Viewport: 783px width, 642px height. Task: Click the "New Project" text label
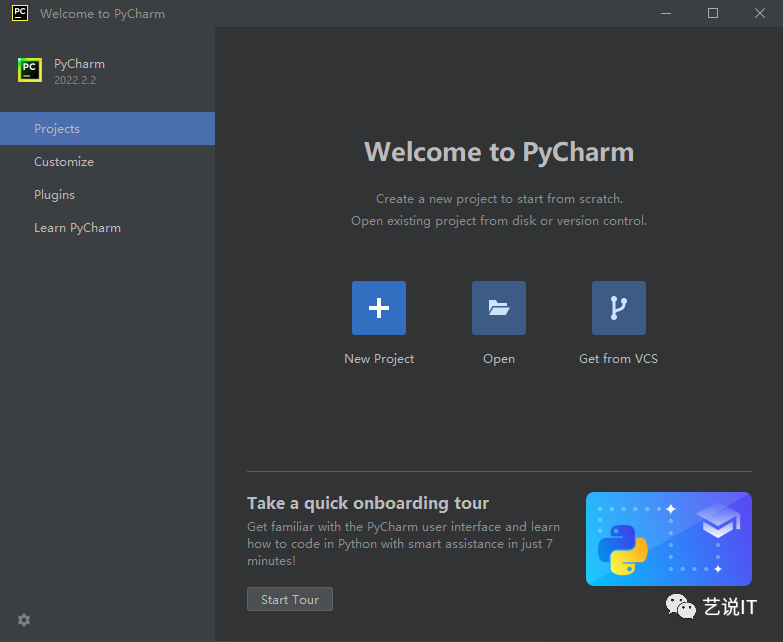coord(379,359)
